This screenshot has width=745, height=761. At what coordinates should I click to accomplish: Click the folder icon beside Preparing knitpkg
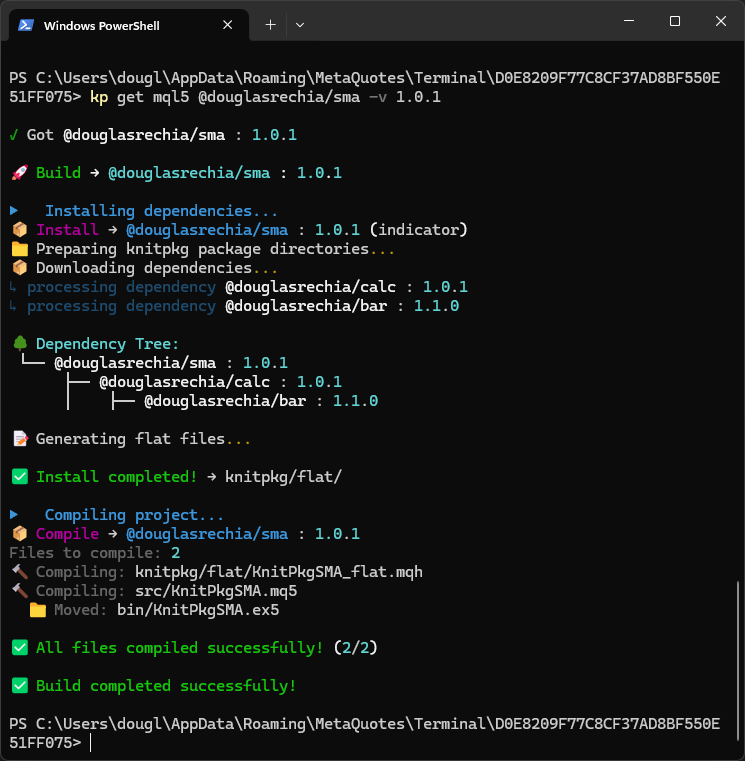[19, 249]
